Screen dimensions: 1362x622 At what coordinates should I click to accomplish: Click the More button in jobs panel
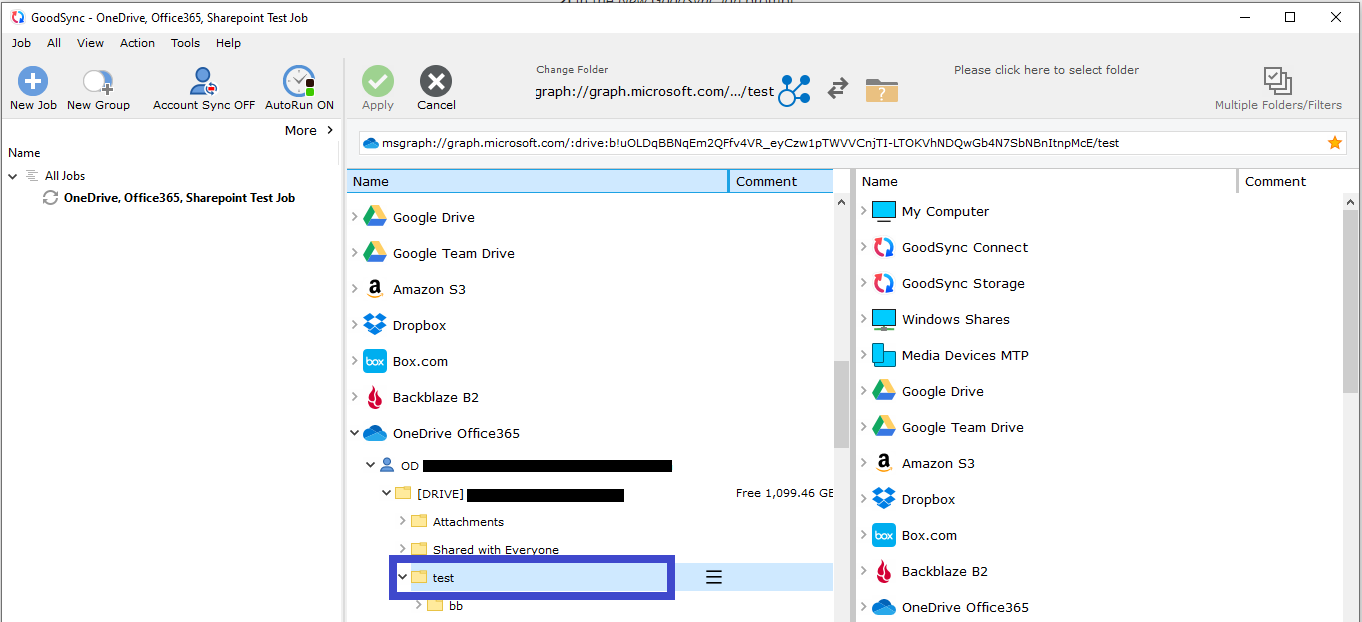pos(308,130)
